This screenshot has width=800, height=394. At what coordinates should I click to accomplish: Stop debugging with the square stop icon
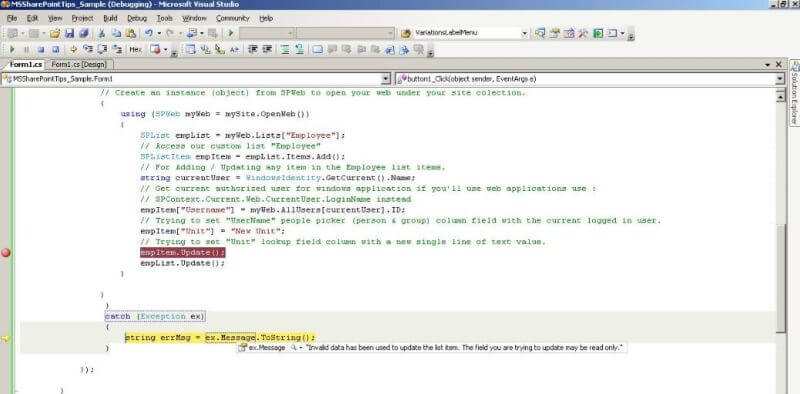click(41, 50)
